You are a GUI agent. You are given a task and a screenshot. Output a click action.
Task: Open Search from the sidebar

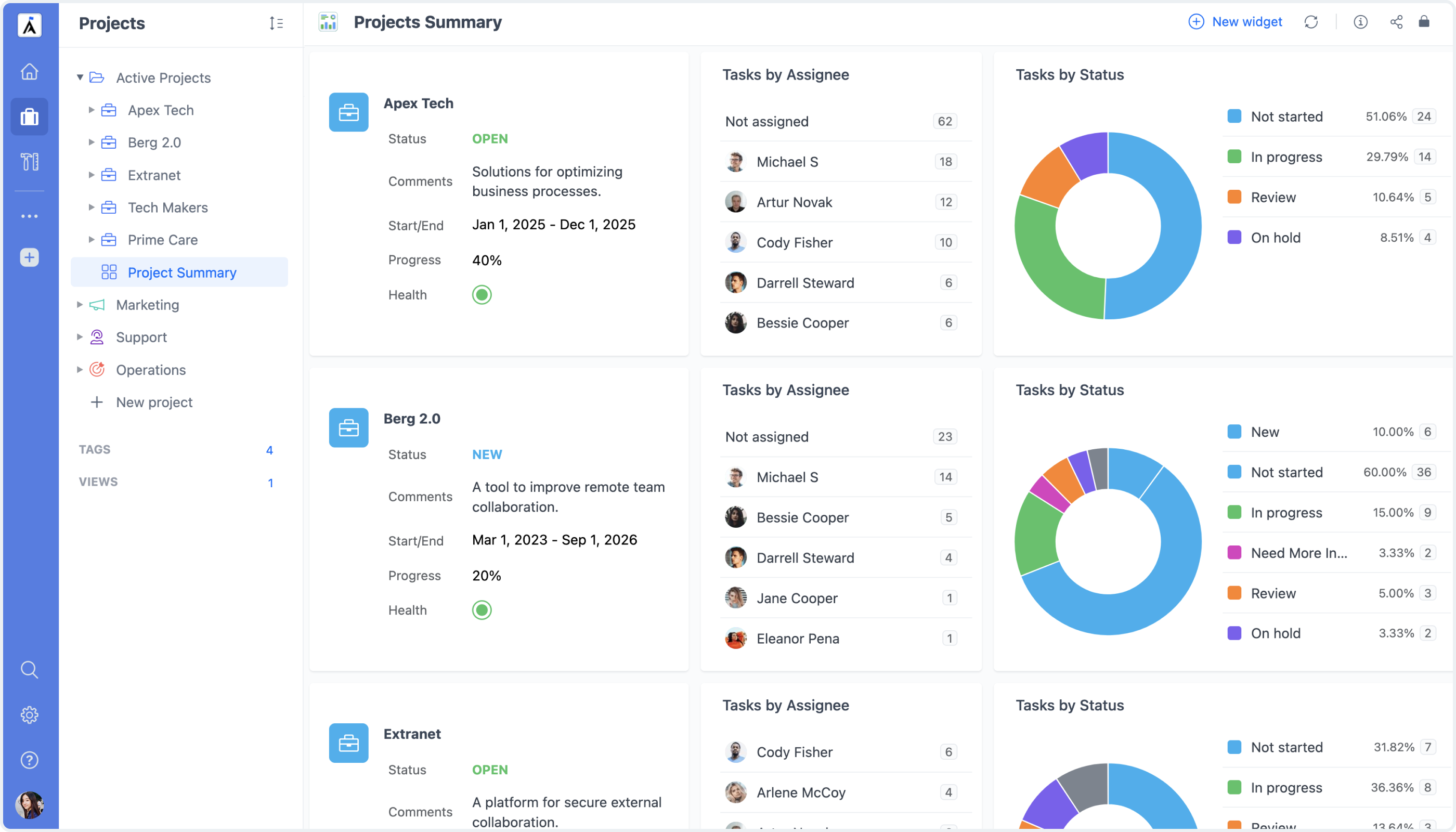pos(29,670)
